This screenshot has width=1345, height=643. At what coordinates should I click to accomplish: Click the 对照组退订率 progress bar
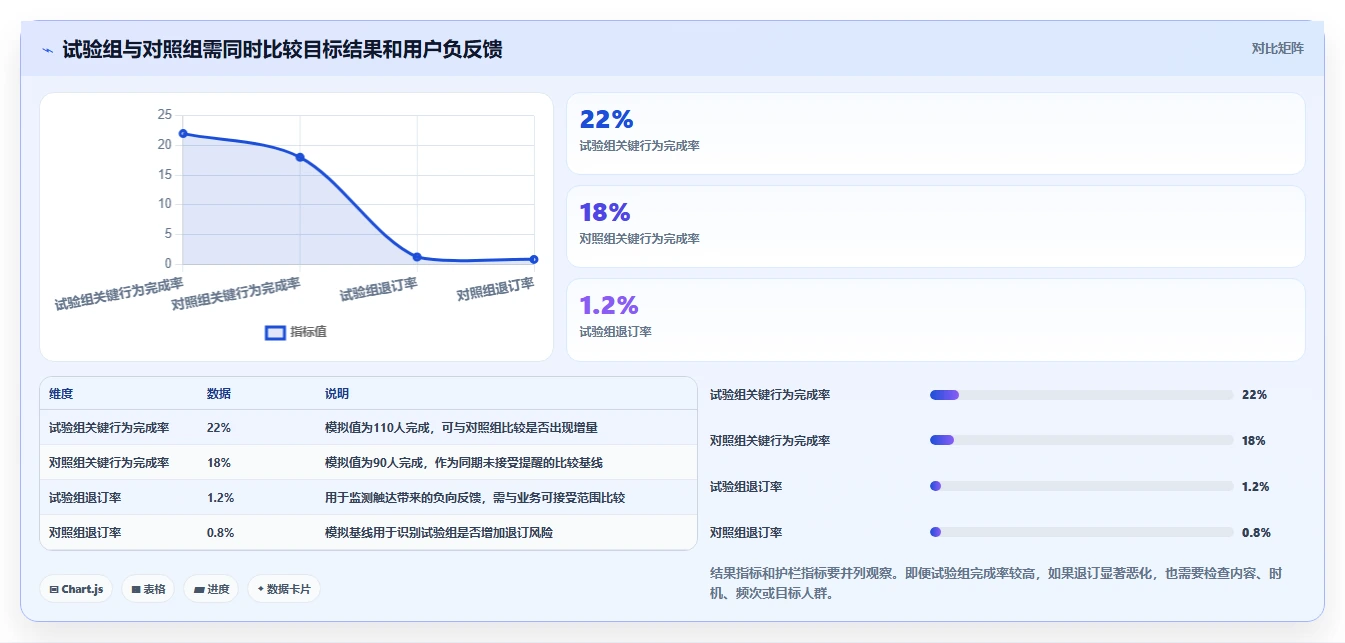coord(1081,533)
